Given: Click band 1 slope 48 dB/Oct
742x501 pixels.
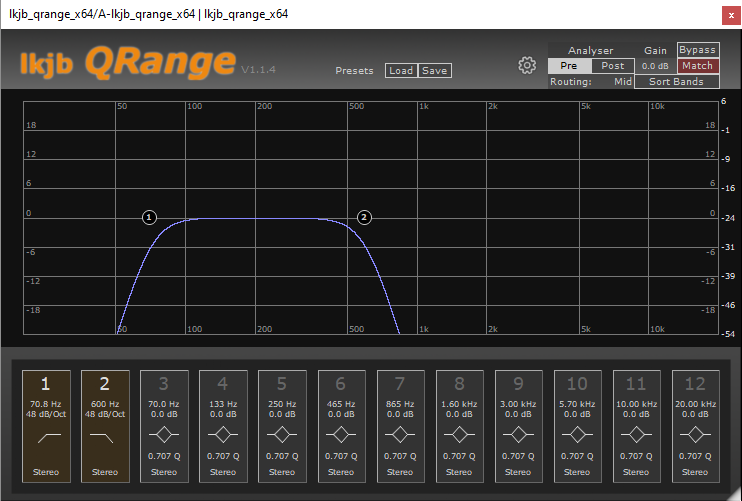Looking at the screenshot, I should coord(46,414).
